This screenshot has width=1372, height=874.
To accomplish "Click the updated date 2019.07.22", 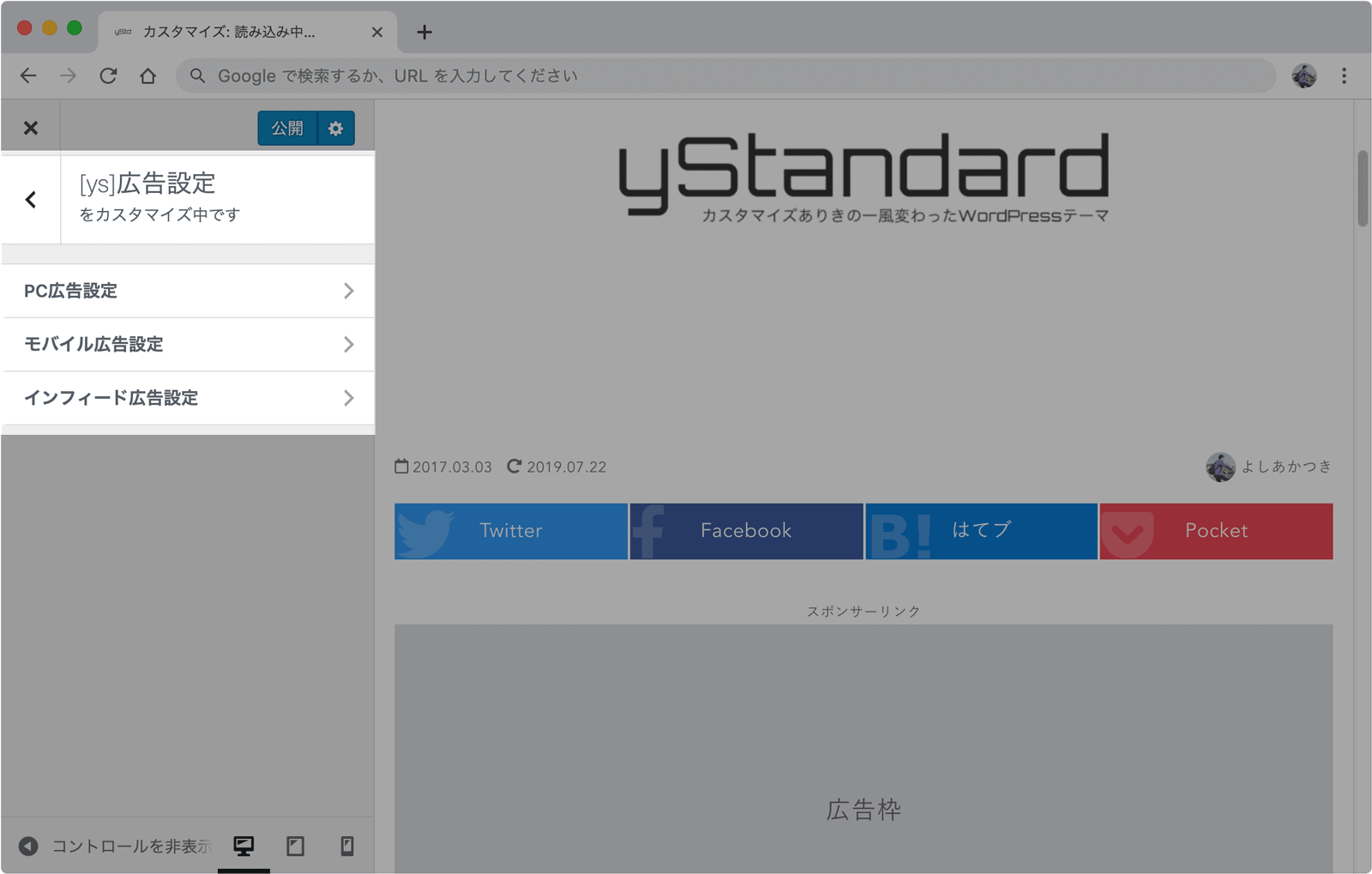I will coord(566,467).
